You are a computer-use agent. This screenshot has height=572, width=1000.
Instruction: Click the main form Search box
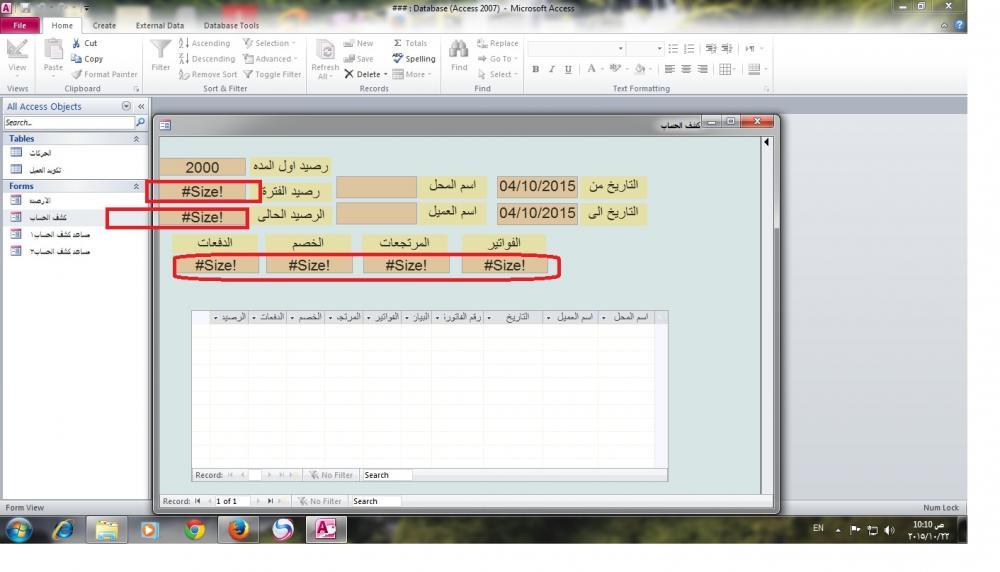click(376, 501)
